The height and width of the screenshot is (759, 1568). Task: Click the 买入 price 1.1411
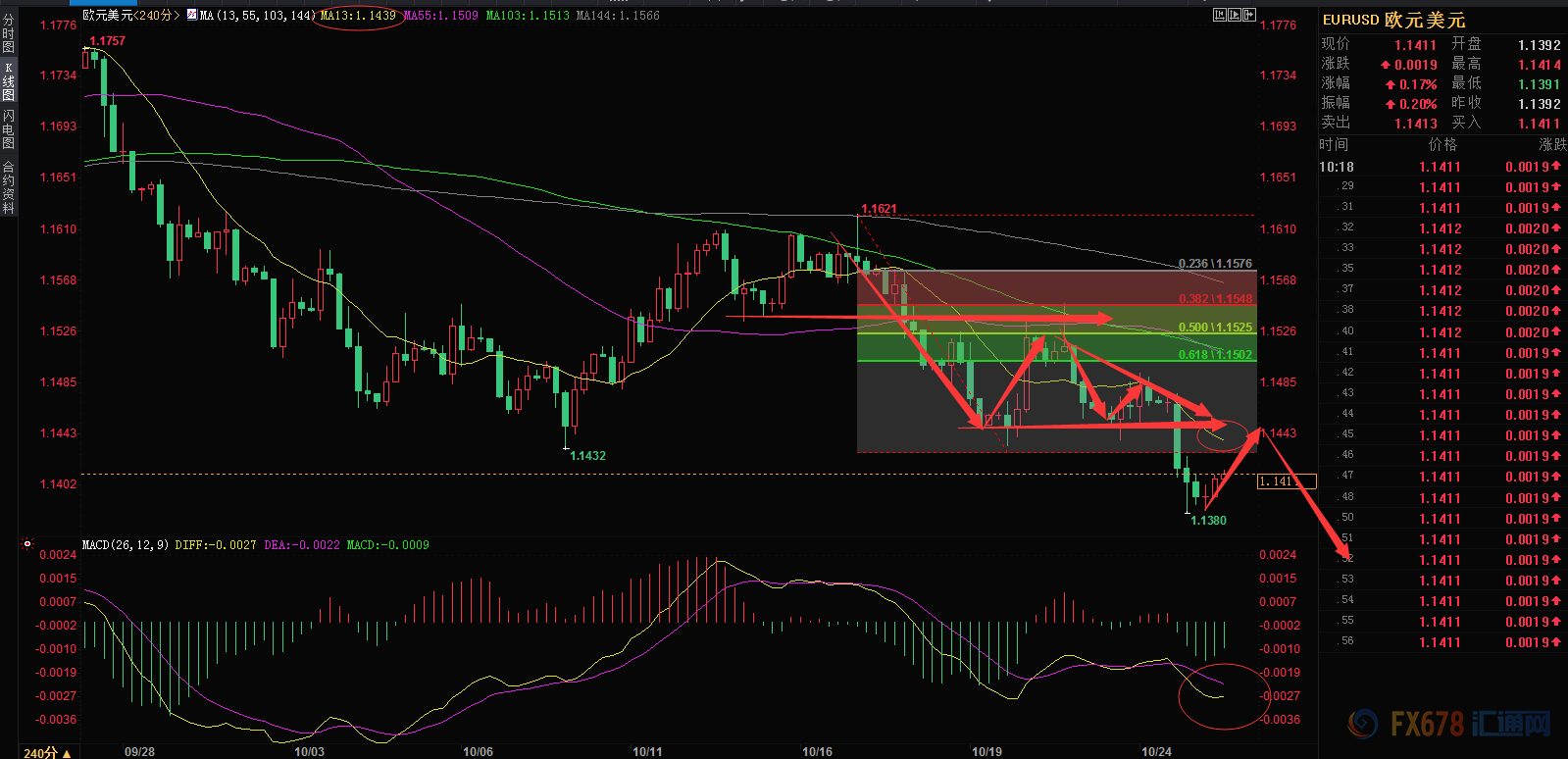tap(1539, 124)
